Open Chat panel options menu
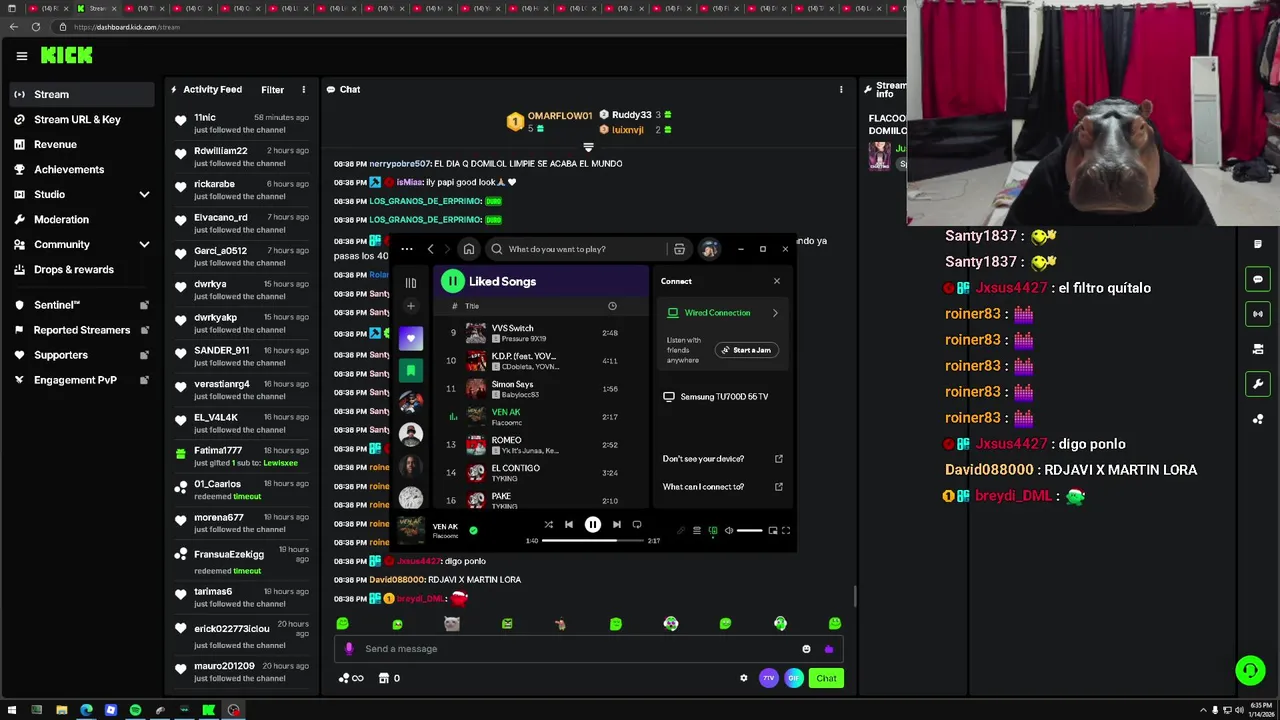Image resolution: width=1280 pixels, height=720 pixels. [841, 89]
